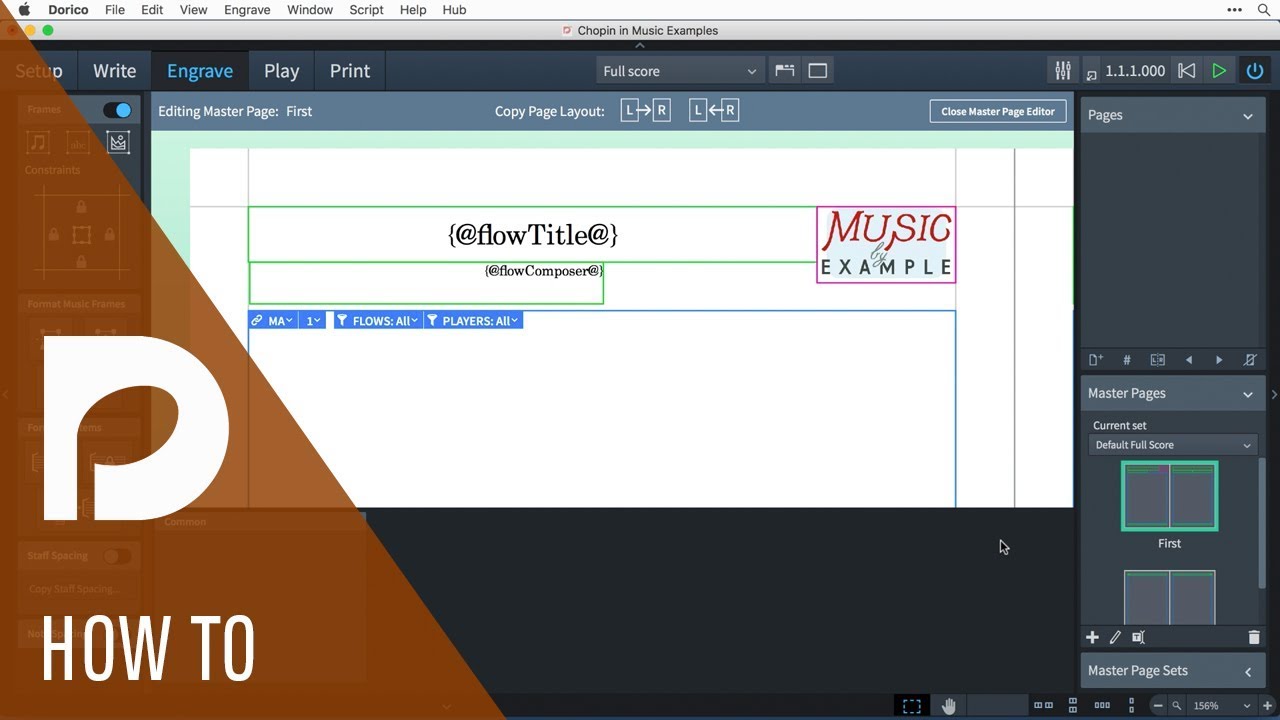Viewport: 1280px width, 720px height.
Task: Click the flowComposer token text frame
Action: [x=426, y=283]
